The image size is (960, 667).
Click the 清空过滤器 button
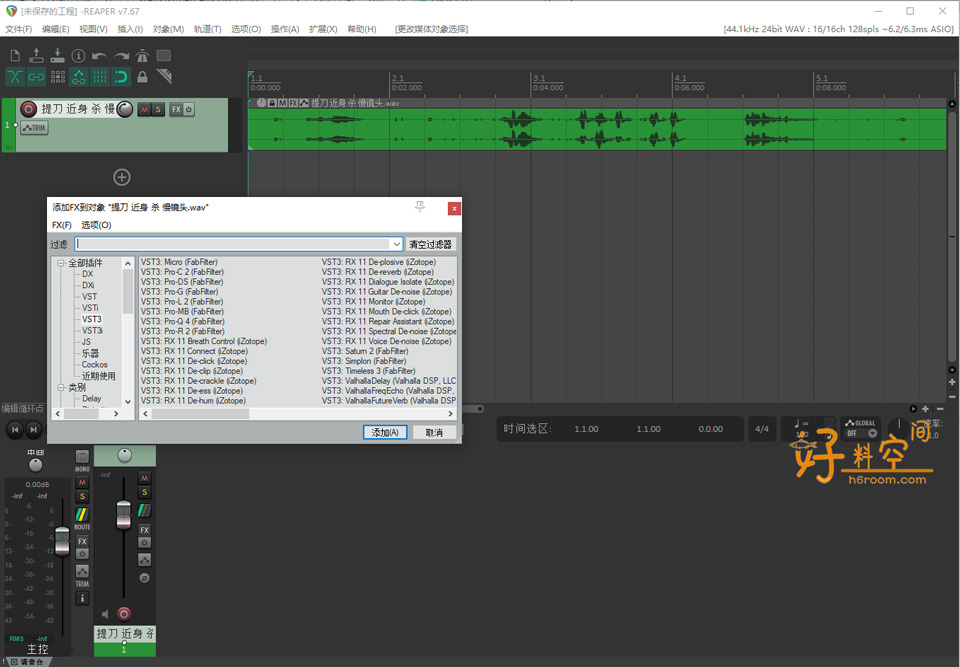[431, 244]
